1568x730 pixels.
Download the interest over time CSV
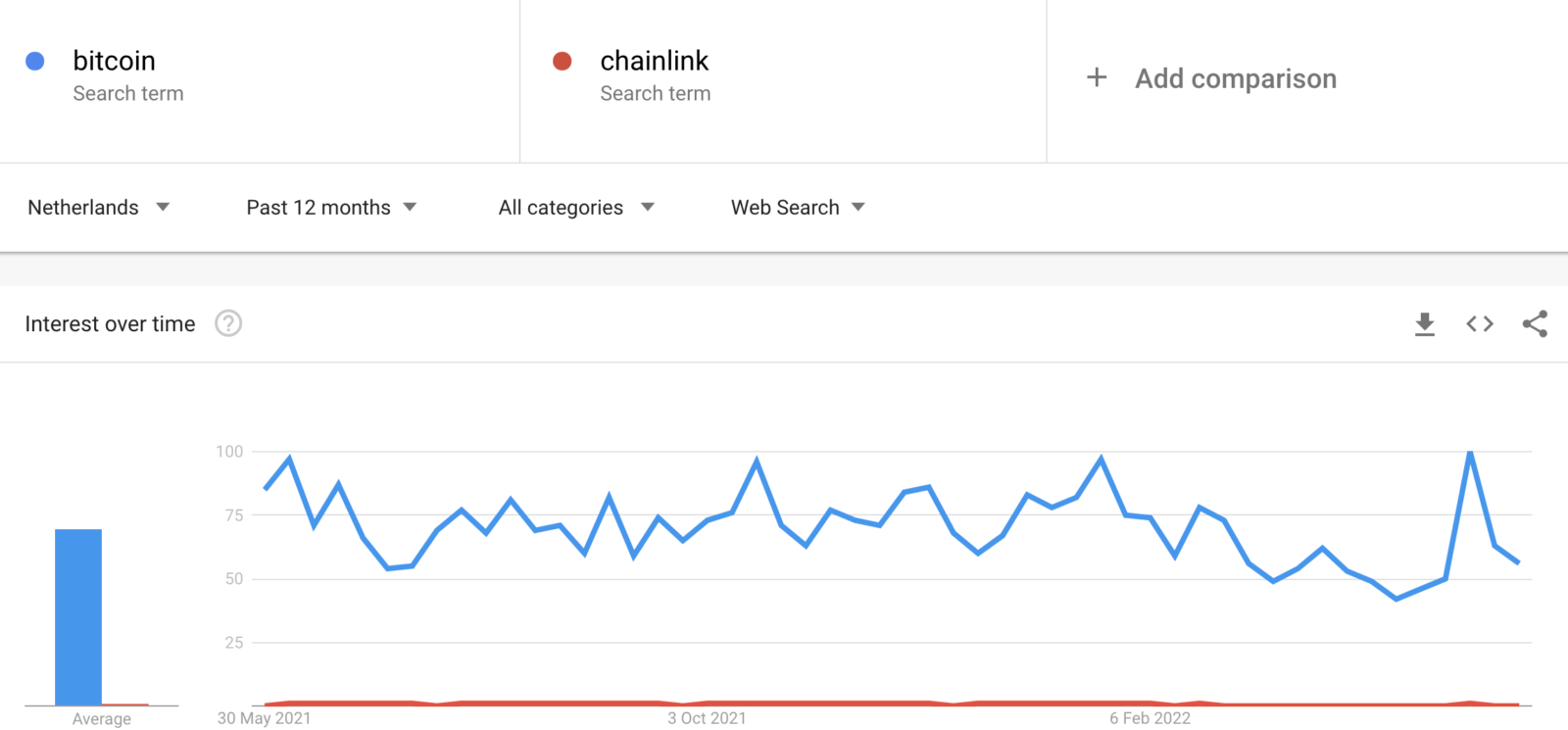1425,324
